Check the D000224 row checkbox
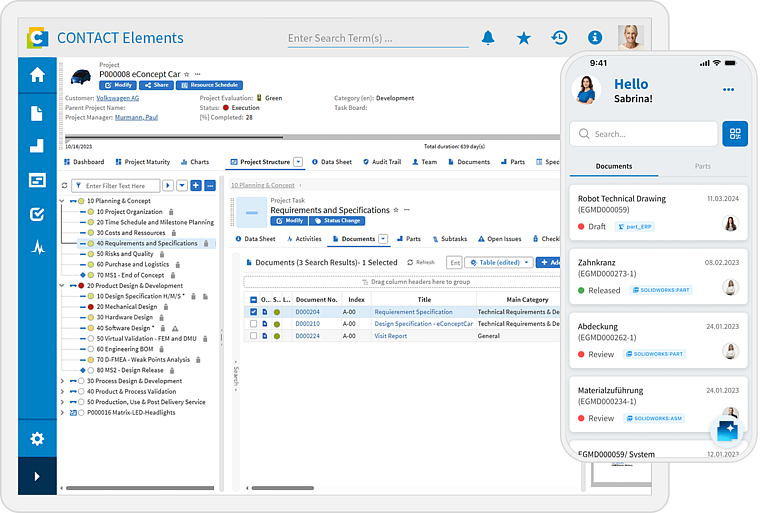768x513 pixels. tap(253, 336)
